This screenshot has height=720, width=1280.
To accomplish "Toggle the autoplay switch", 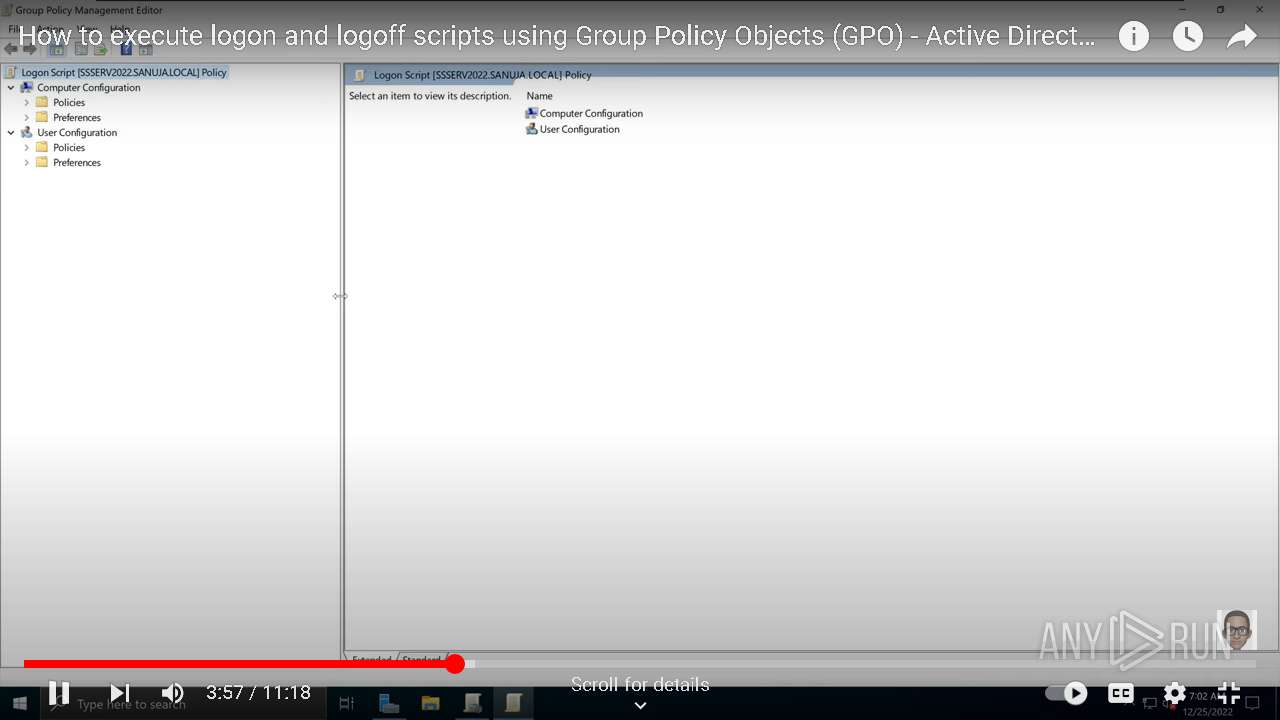I will (x=1066, y=692).
